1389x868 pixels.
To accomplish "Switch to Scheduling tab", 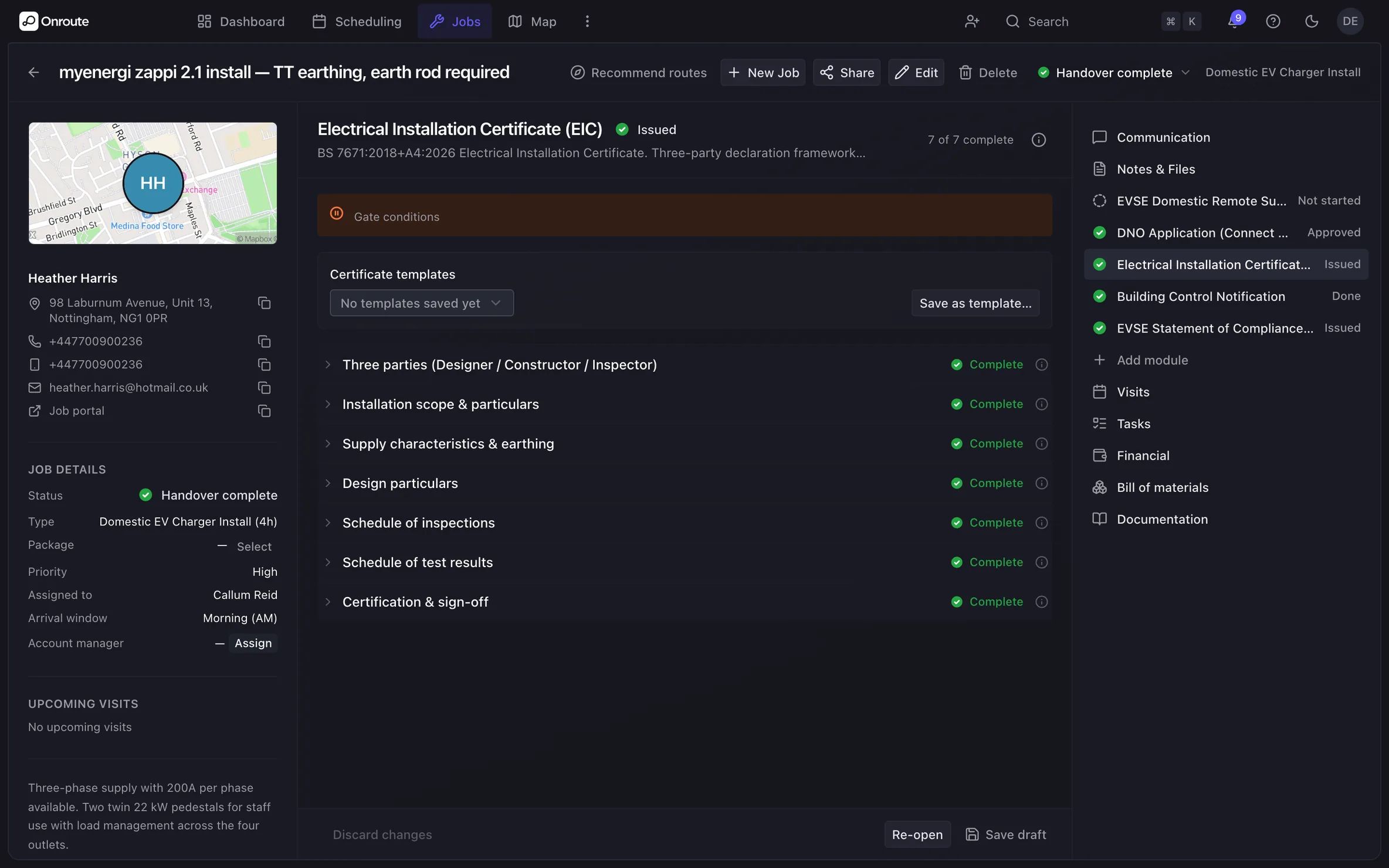I will (357, 22).
